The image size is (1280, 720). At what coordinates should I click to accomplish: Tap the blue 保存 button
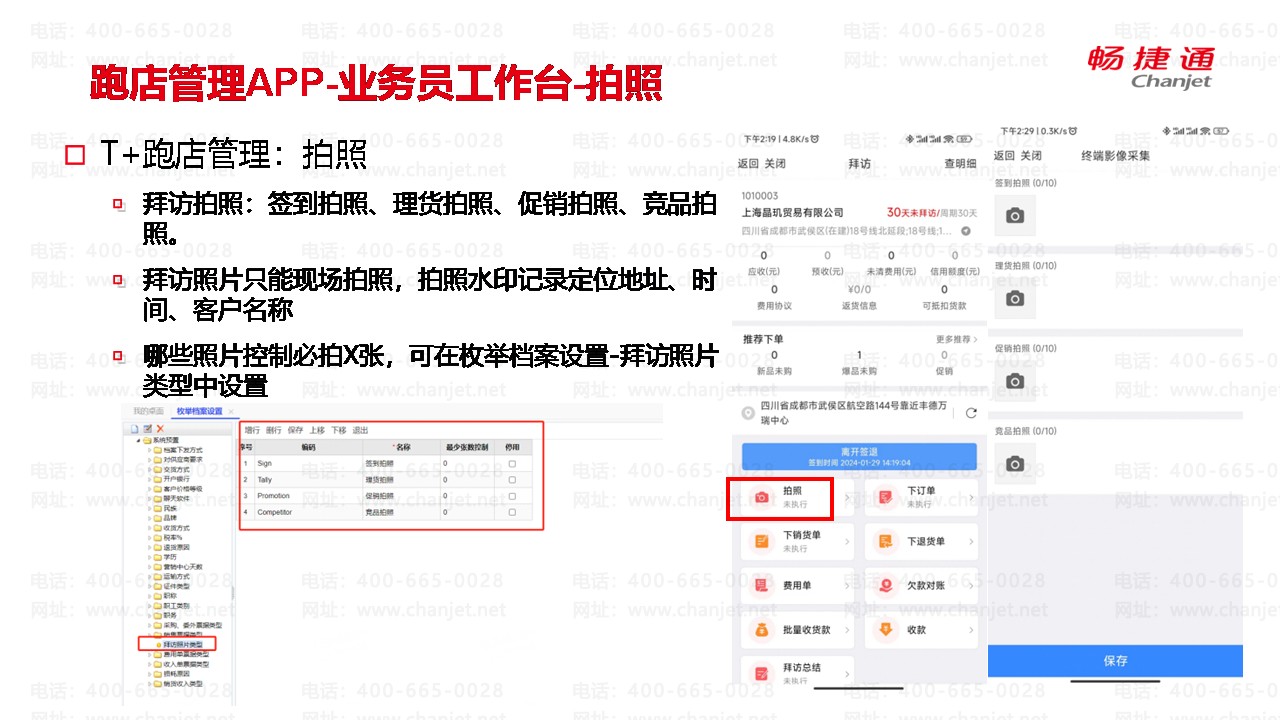[x=1116, y=661]
